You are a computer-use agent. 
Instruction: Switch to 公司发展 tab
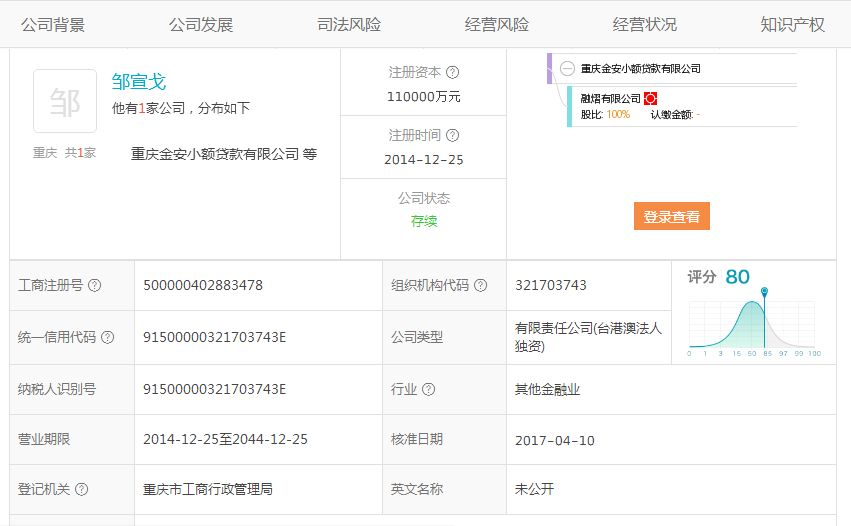(x=201, y=24)
